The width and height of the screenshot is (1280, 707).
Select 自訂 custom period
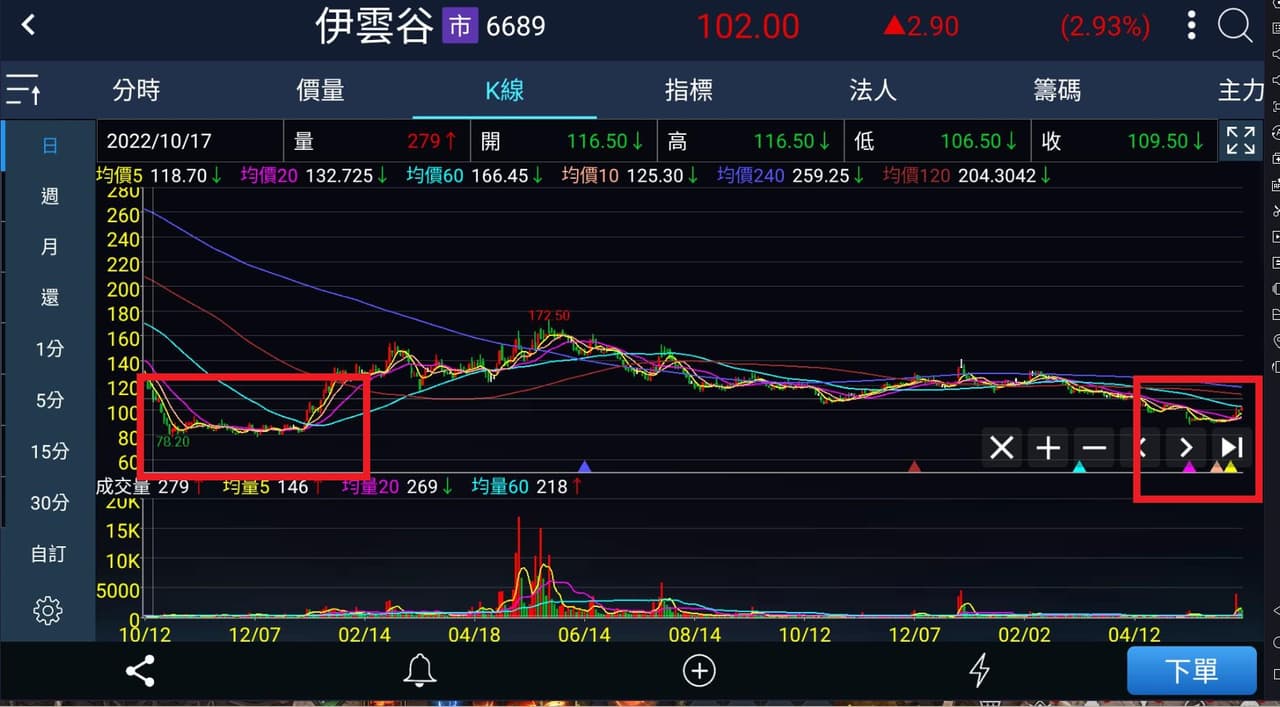tap(49, 553)
